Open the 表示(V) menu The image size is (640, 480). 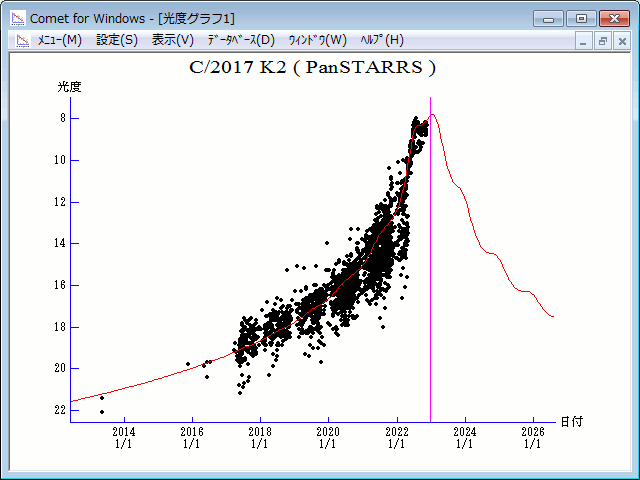(172, 40)
